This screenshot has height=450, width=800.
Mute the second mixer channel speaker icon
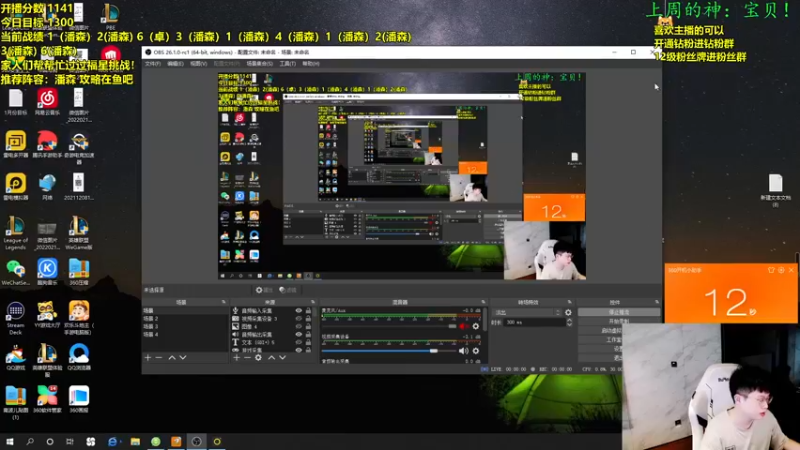click(x=463, y=351)
